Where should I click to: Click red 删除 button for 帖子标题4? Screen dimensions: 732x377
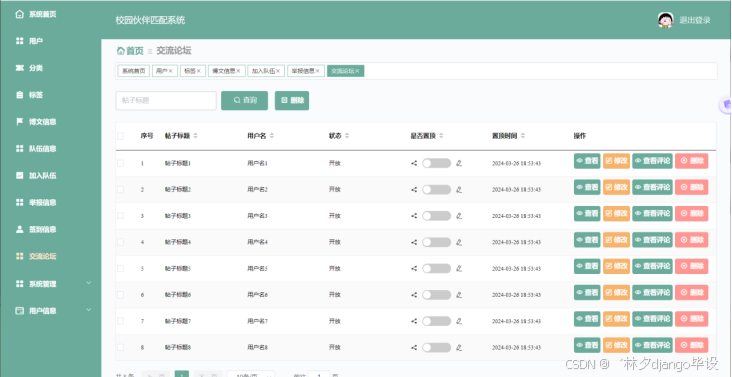tap(691, 240)
